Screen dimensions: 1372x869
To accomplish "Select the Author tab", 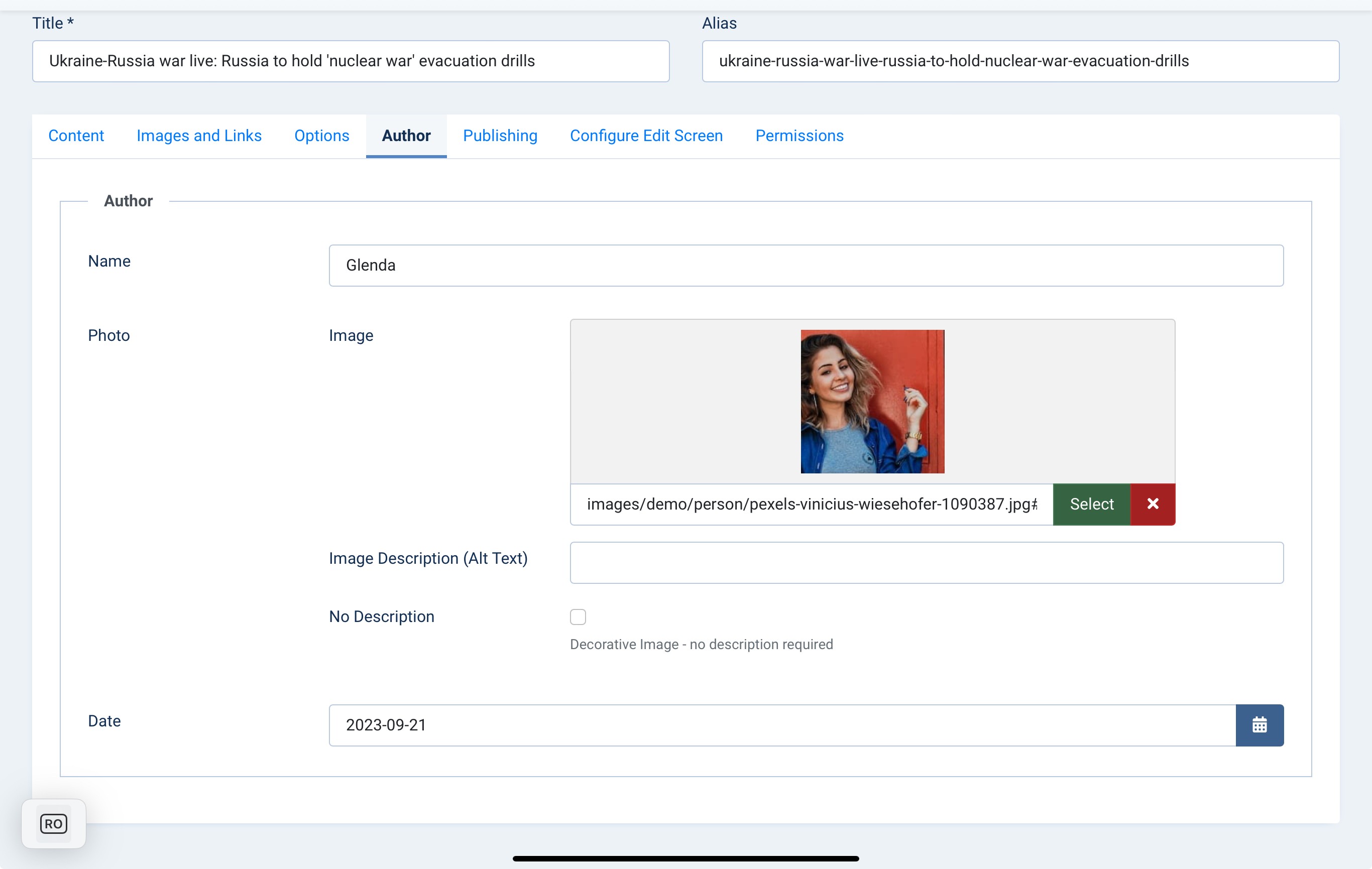I will pos(406,136).
